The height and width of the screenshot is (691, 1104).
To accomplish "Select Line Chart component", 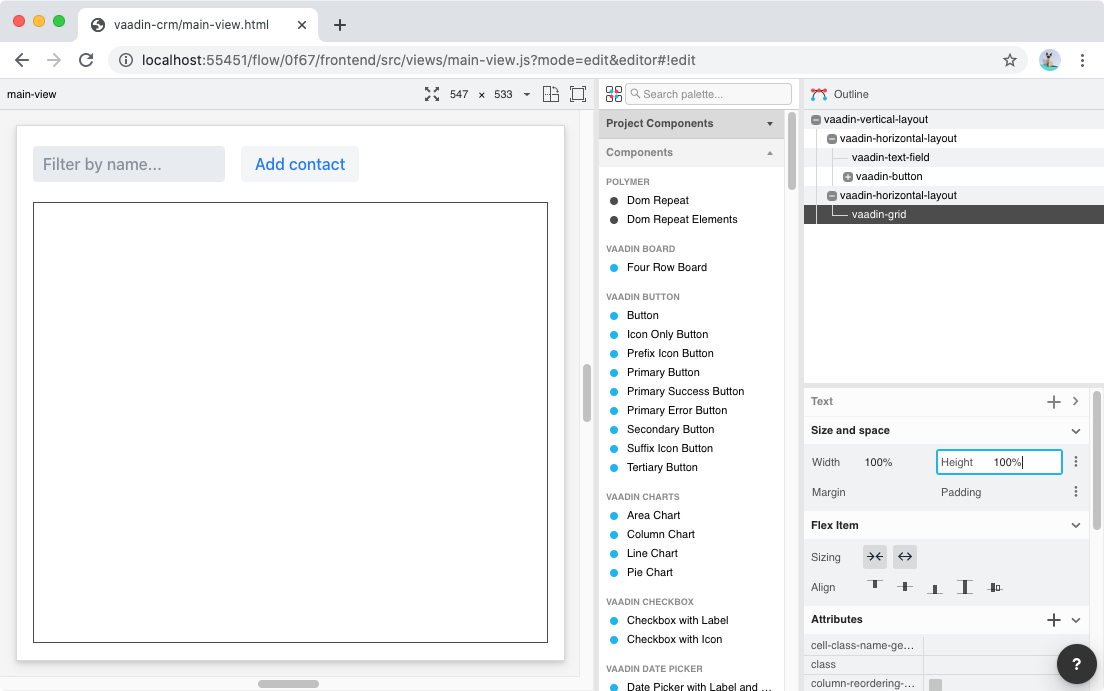I will [652, 554].
